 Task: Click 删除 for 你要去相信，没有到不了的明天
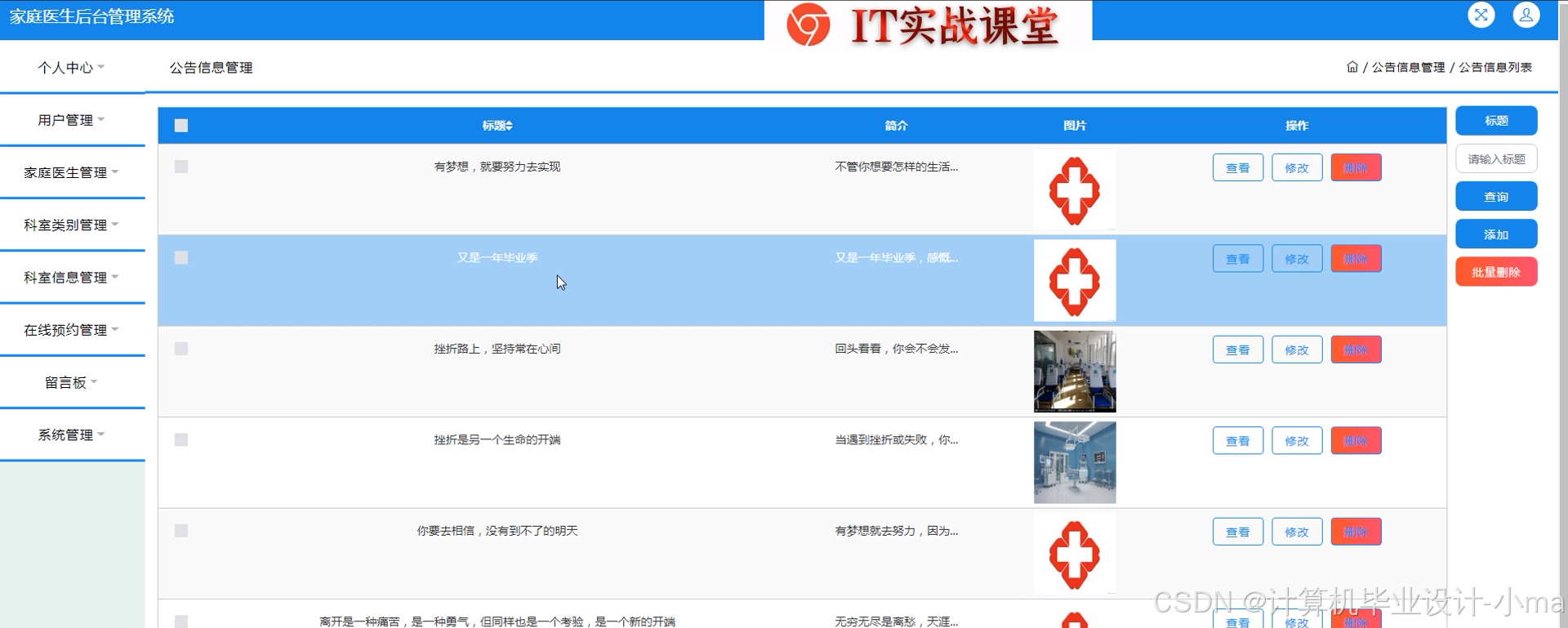tap(1356, 532)
